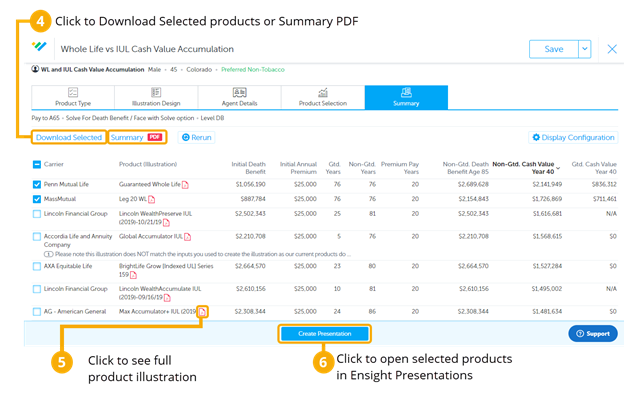Click Initial Death Benefit column header
This screenshot has height=402, width=624.
tap(249, 168)
